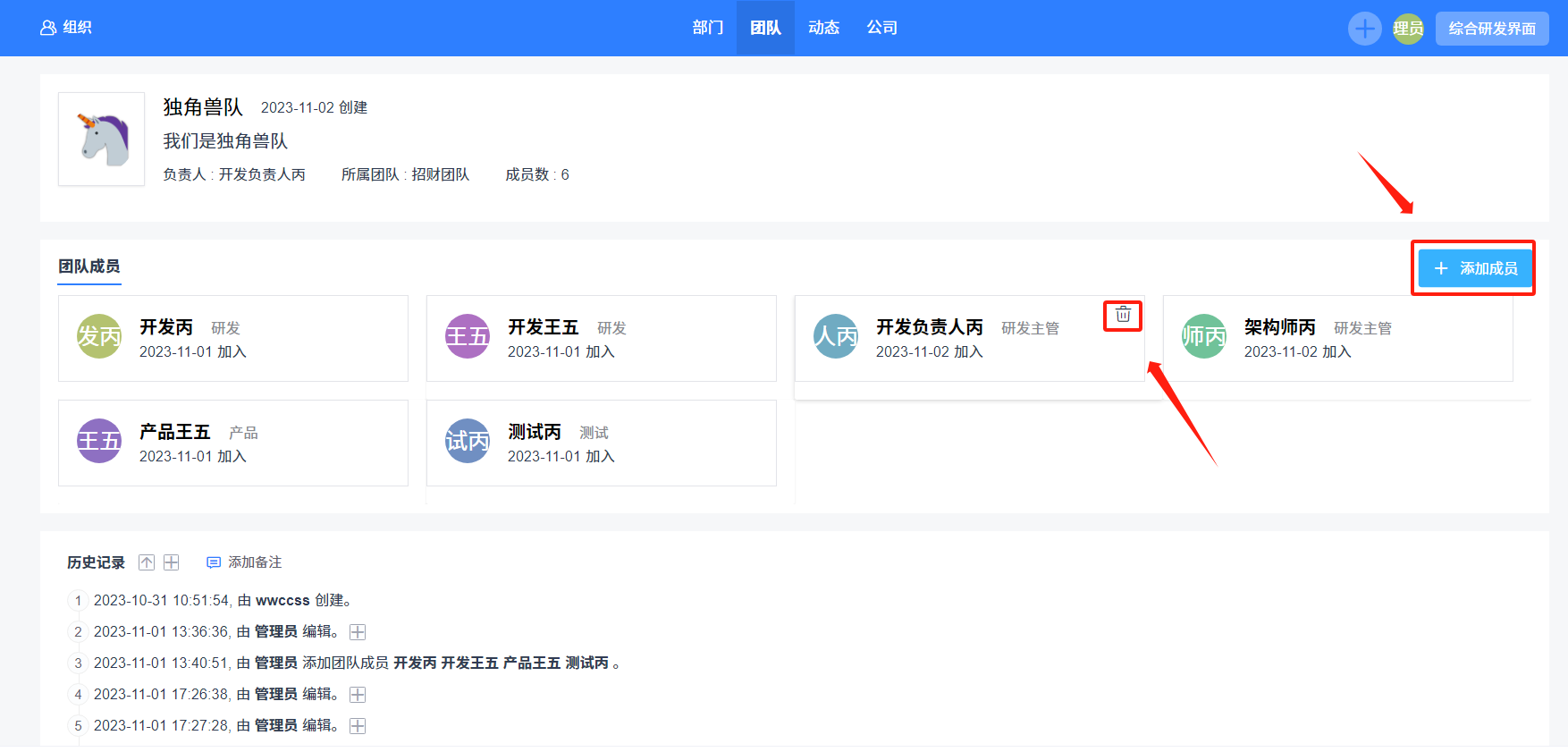
Task: Expand details of history record 4
Action: tap(358, 695)
